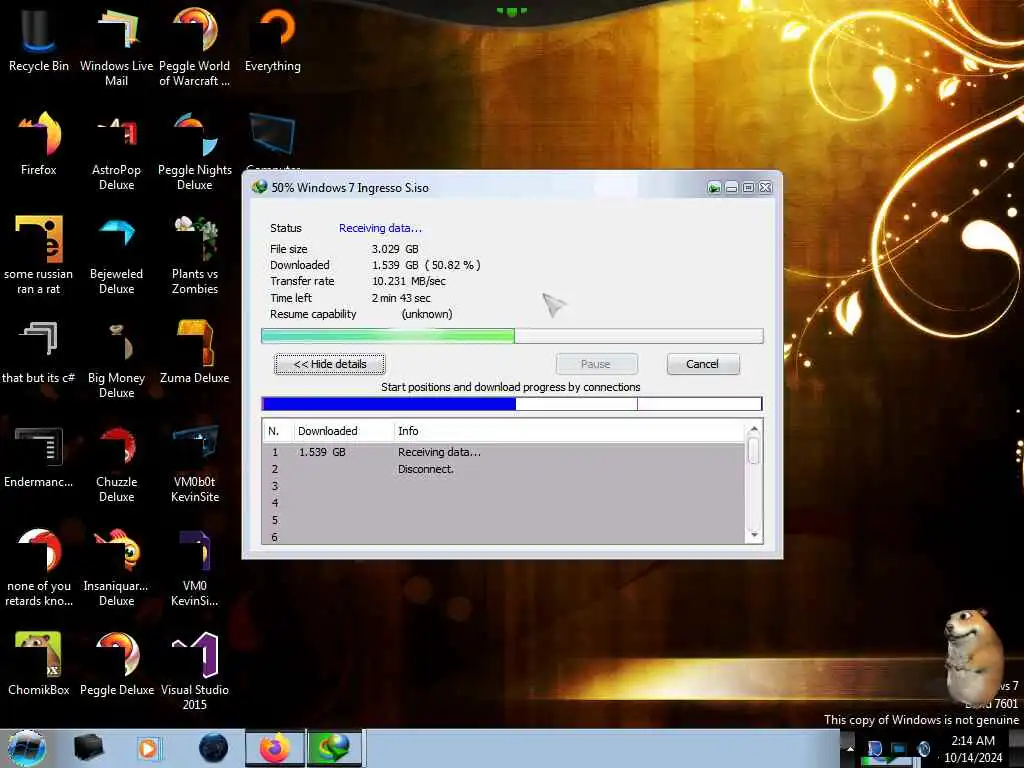Open the taskbar clock showing 2:14 AM
The width and height of the screenshot is (1024, 768).
tap(973, 748)
